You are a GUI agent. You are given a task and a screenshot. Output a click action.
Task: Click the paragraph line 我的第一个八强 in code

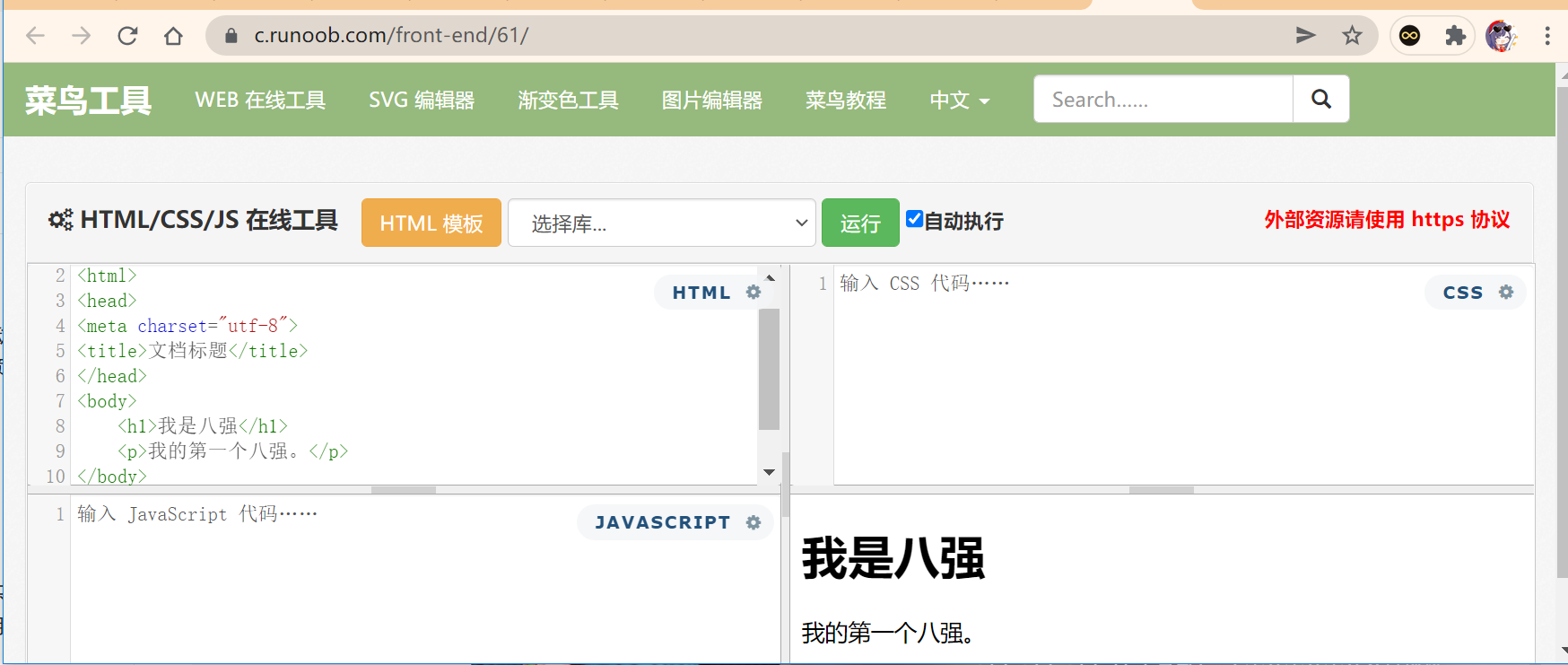(x=233, y=451)
